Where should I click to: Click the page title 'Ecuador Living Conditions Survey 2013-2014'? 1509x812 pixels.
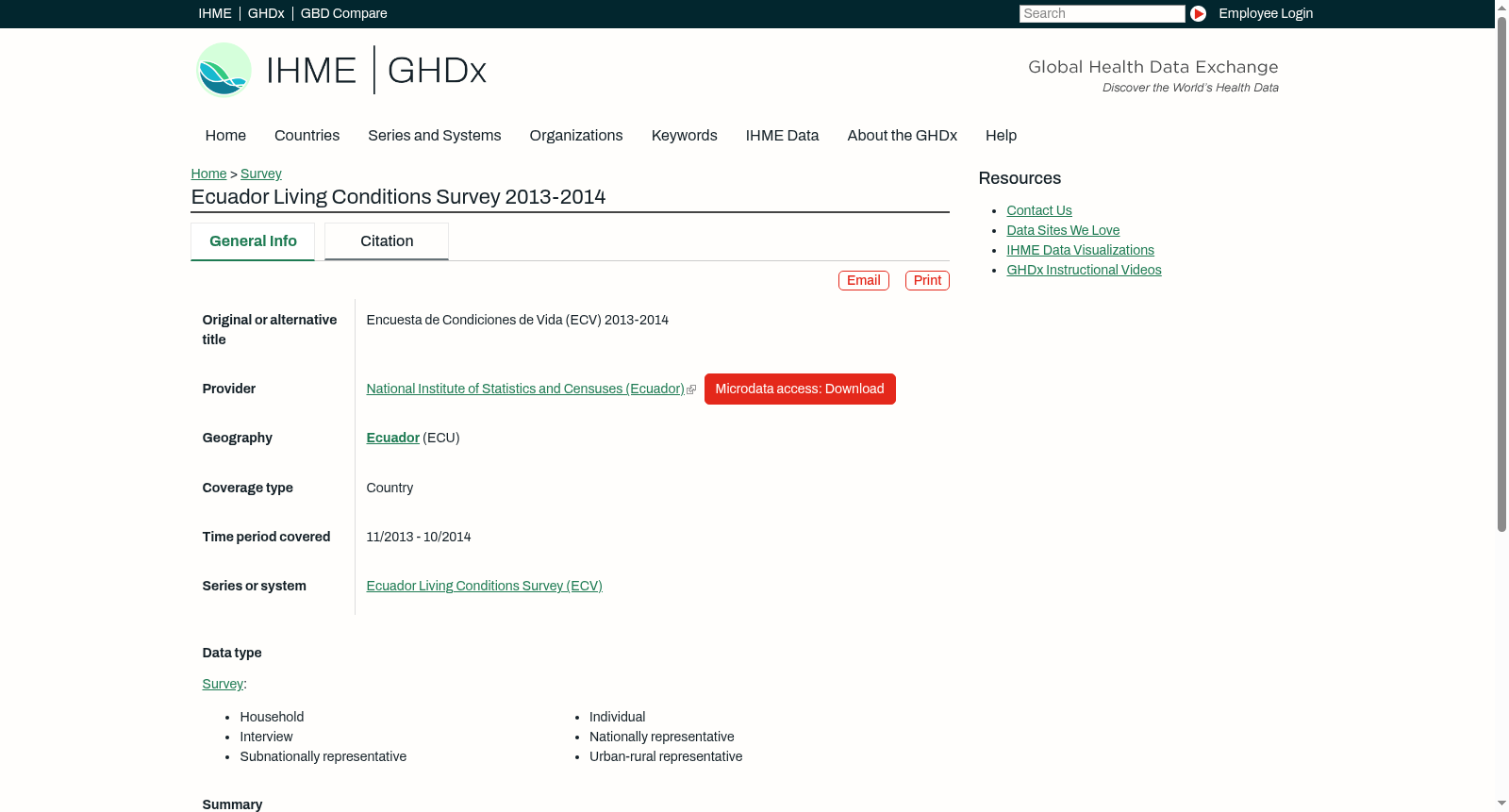point(398,197)
